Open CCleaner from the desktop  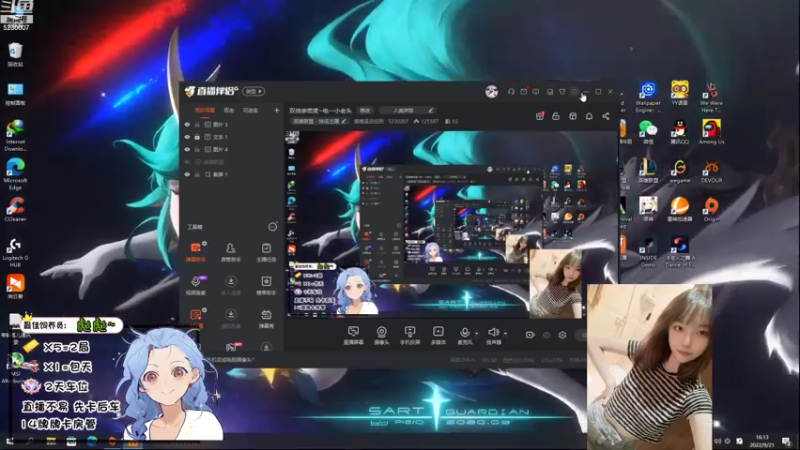(x=15, y=210)
